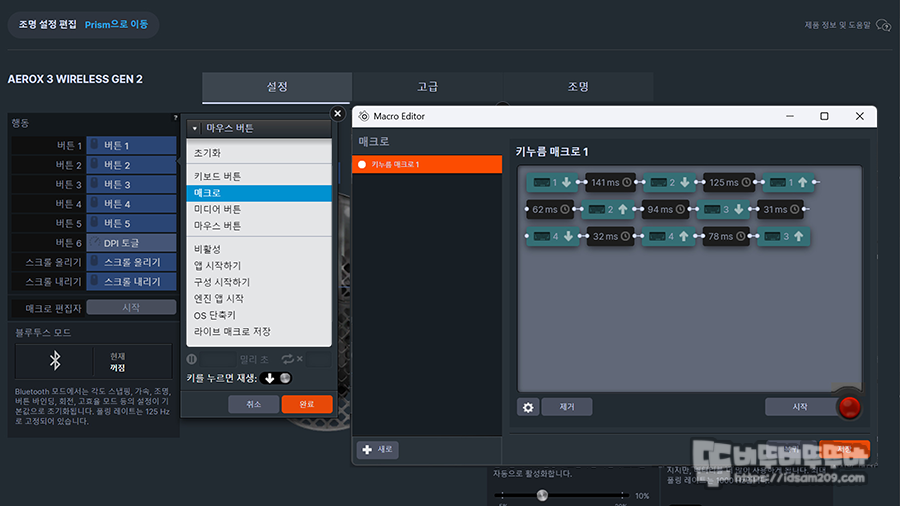900x506 pixels.
Task: Click the repeat count input field
Action: [x=319, y=360]
